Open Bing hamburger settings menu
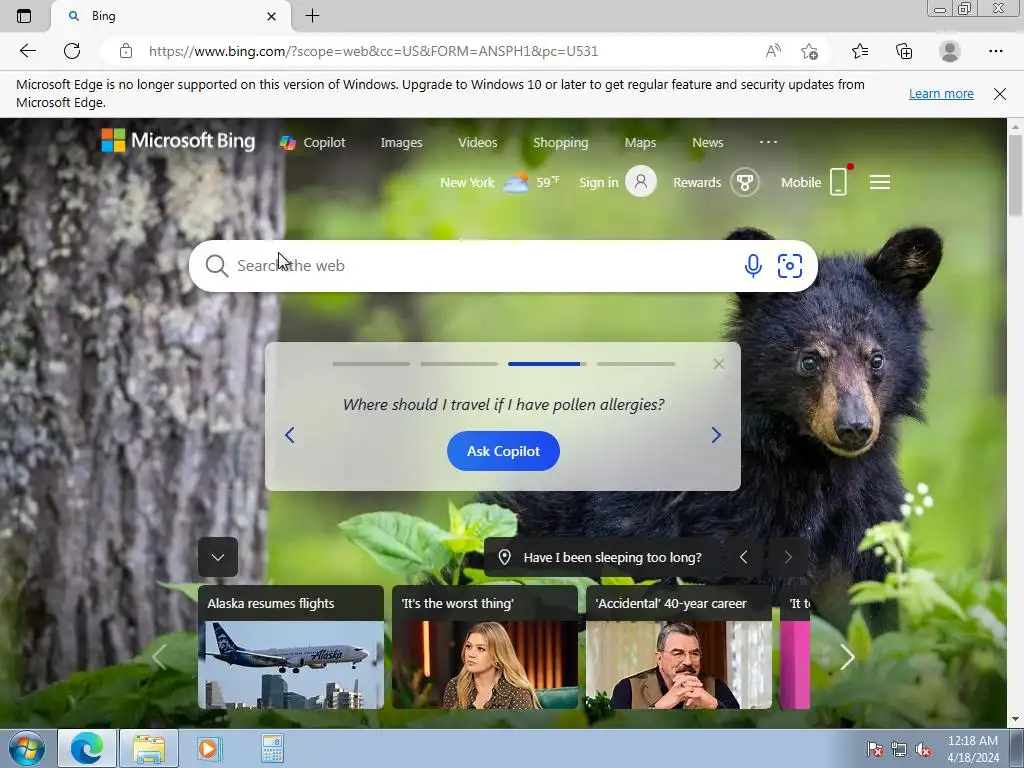The width and height of the screenshot is (1024, 768). pyautogui.click(x=880, y=182)
